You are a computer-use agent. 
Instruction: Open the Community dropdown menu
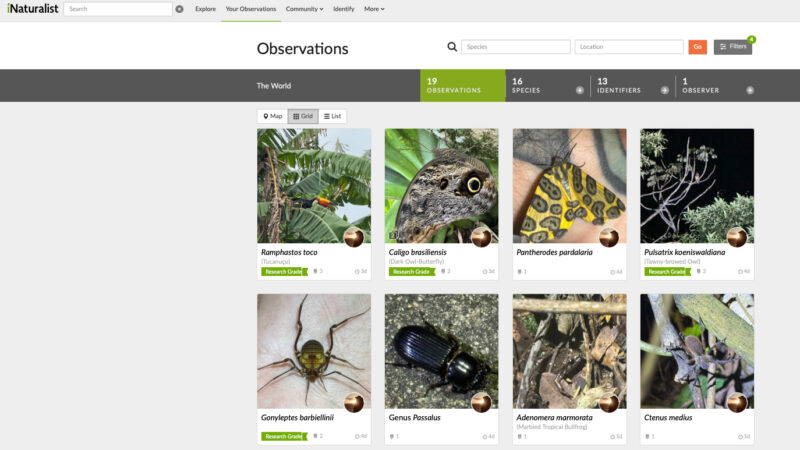pos(305,9)
